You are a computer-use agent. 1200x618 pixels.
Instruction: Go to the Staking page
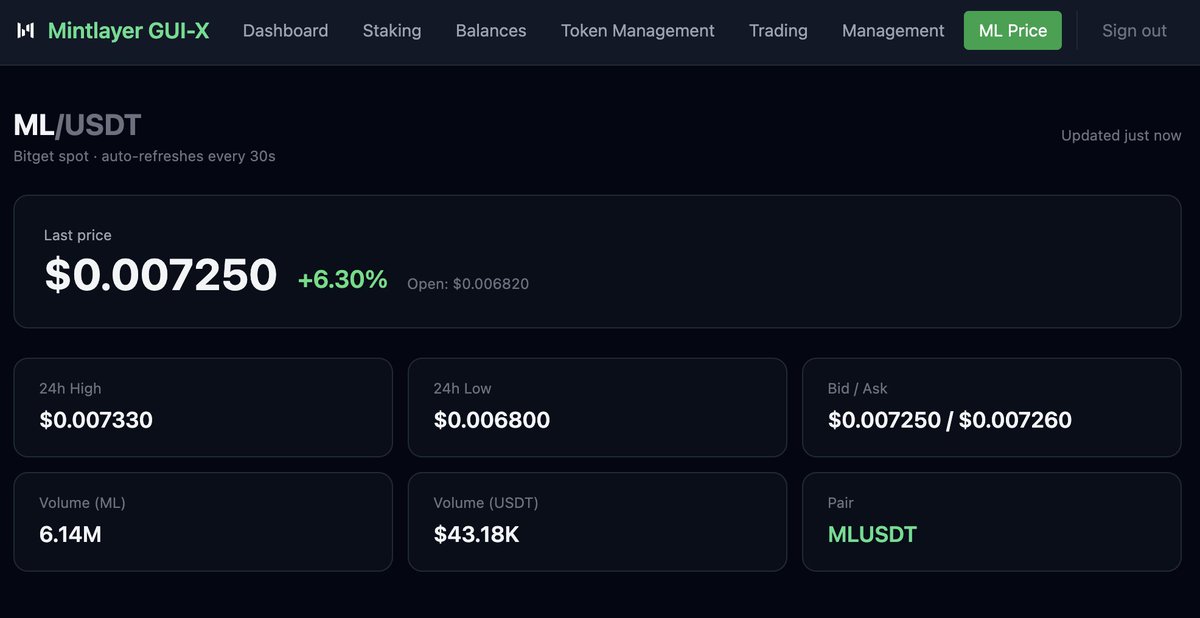392,31
